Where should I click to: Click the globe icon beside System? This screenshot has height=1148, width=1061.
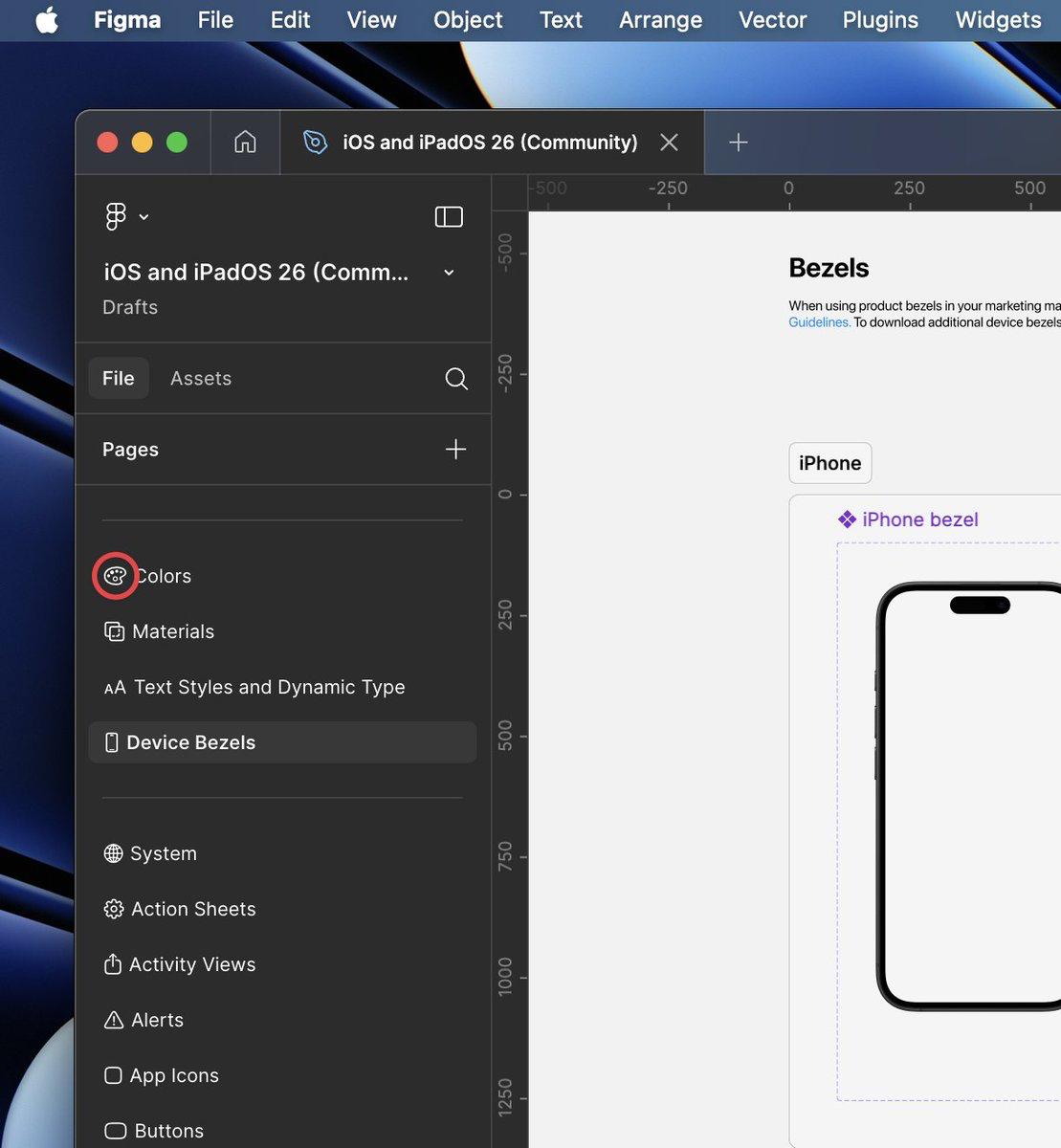point(113,853)
